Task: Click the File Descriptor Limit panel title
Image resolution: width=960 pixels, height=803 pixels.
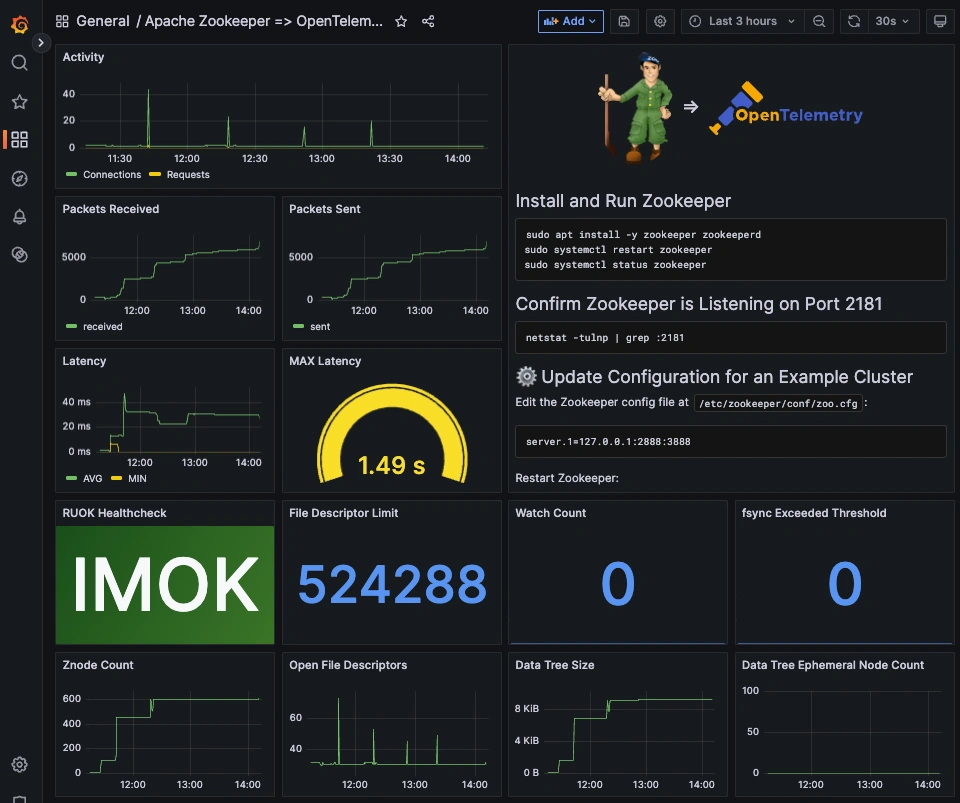Action: (x=343, y=513)
